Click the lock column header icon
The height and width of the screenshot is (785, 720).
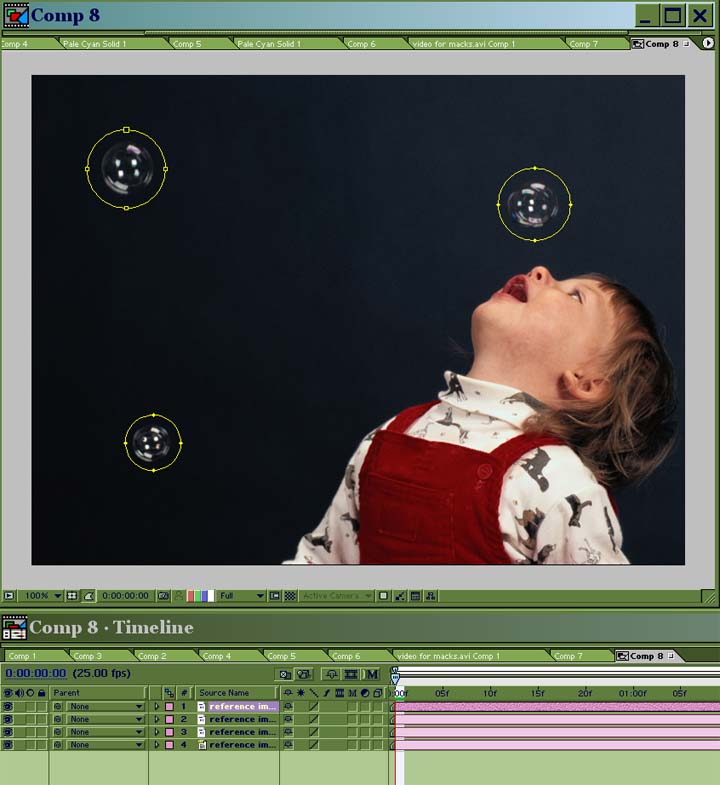42,693
